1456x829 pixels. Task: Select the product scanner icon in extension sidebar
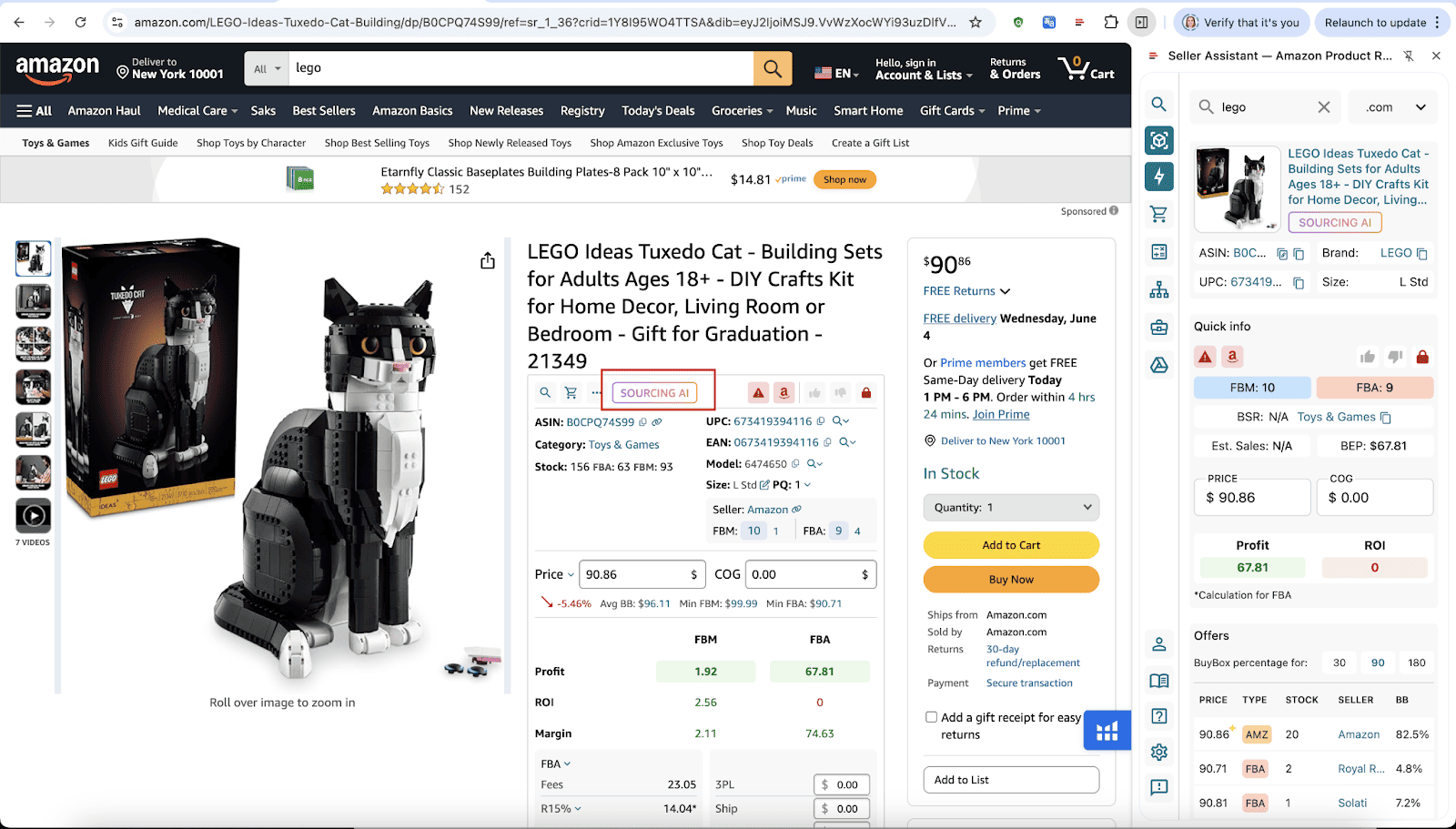coord(1158,140)
